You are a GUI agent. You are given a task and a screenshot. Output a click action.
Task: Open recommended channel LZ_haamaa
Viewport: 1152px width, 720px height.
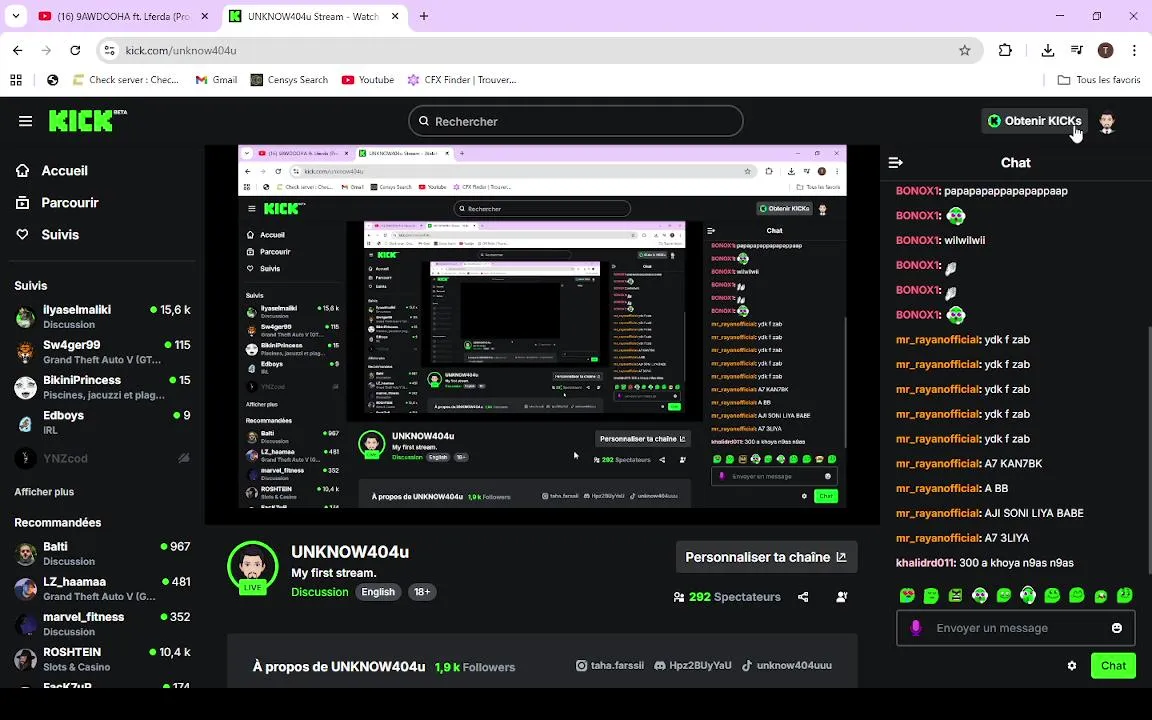click(x=102, y=588)
